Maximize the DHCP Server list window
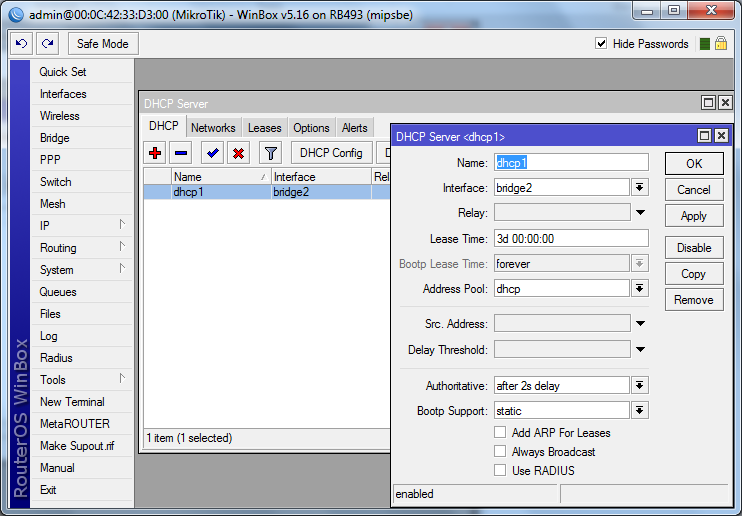The width and height of the screenshot is (742, 516). point(708,102)
